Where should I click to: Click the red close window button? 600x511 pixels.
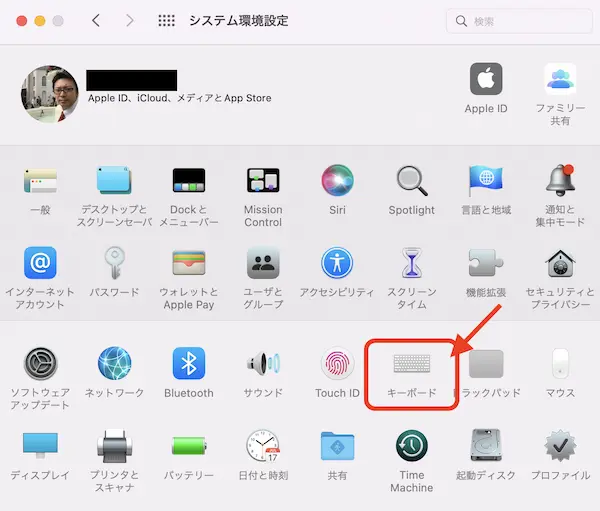click(x=22, y=21)
